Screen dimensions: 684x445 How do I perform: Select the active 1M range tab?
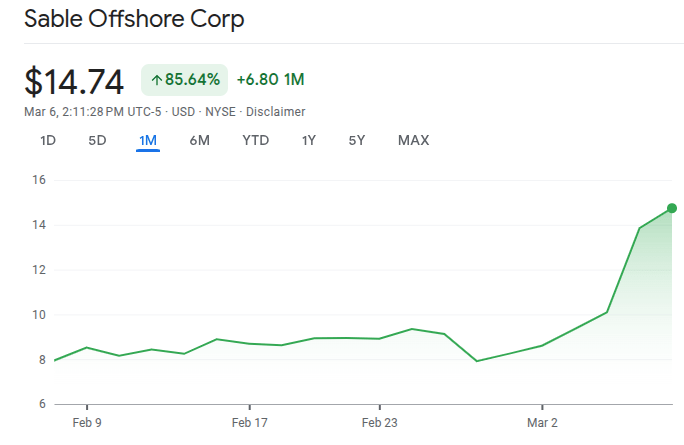coord(148,140)
